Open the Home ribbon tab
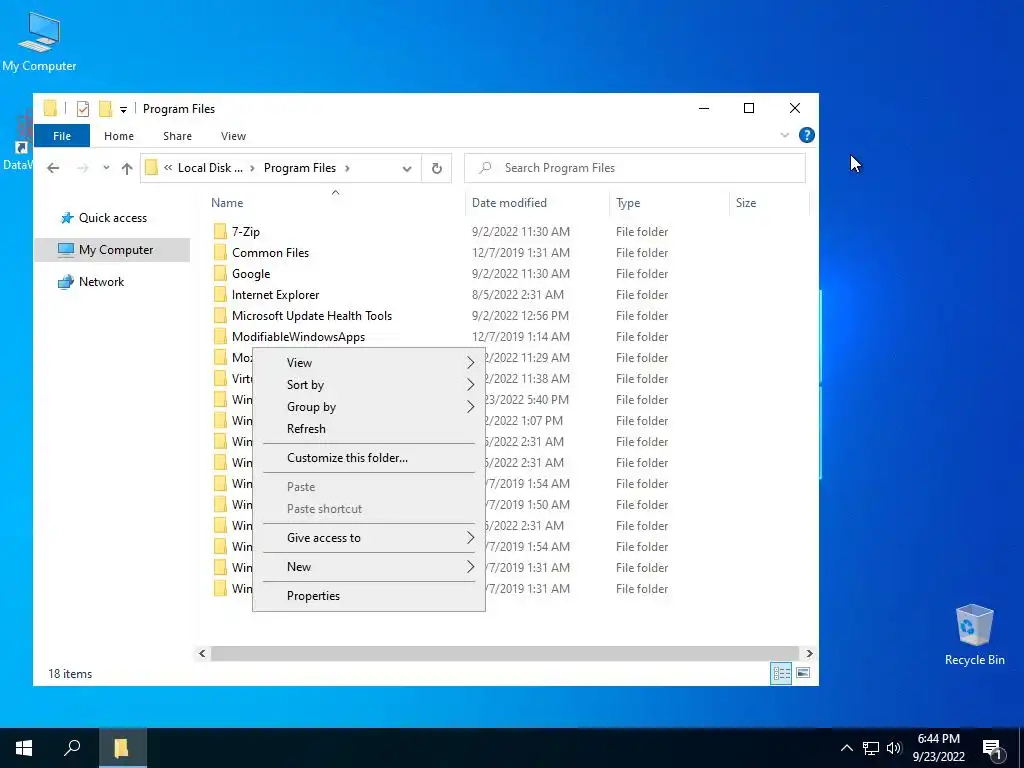Image resolution: width=1024 pixels, height=768 pixels. click(119, 136)
